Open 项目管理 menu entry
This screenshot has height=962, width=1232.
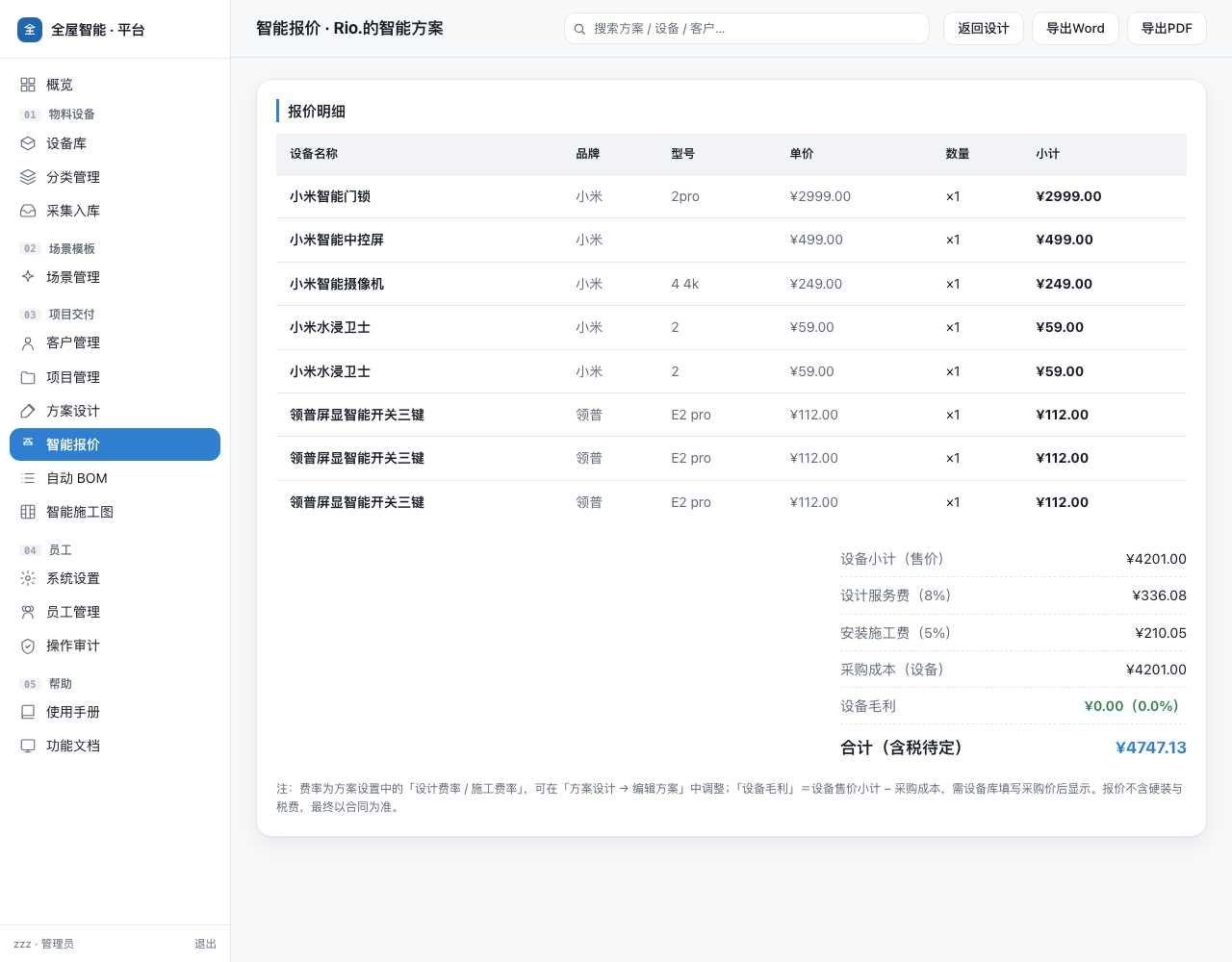coord(115,377)
